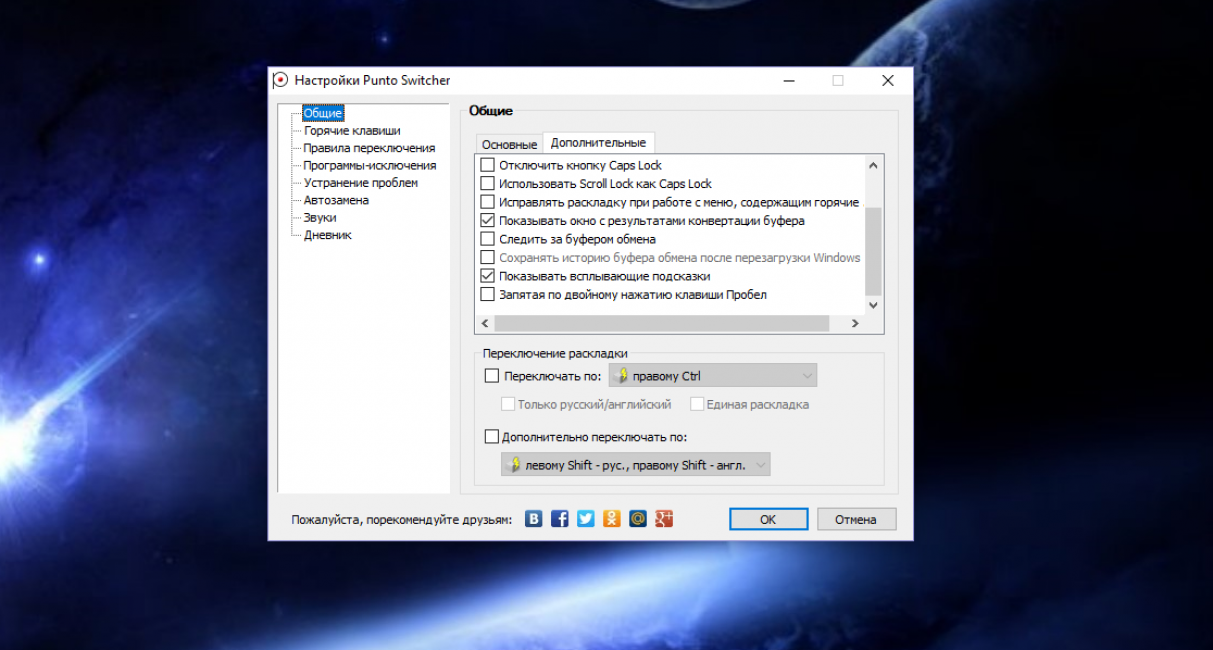
Task: Share via Facebook icon
Action: coord(560,519)
